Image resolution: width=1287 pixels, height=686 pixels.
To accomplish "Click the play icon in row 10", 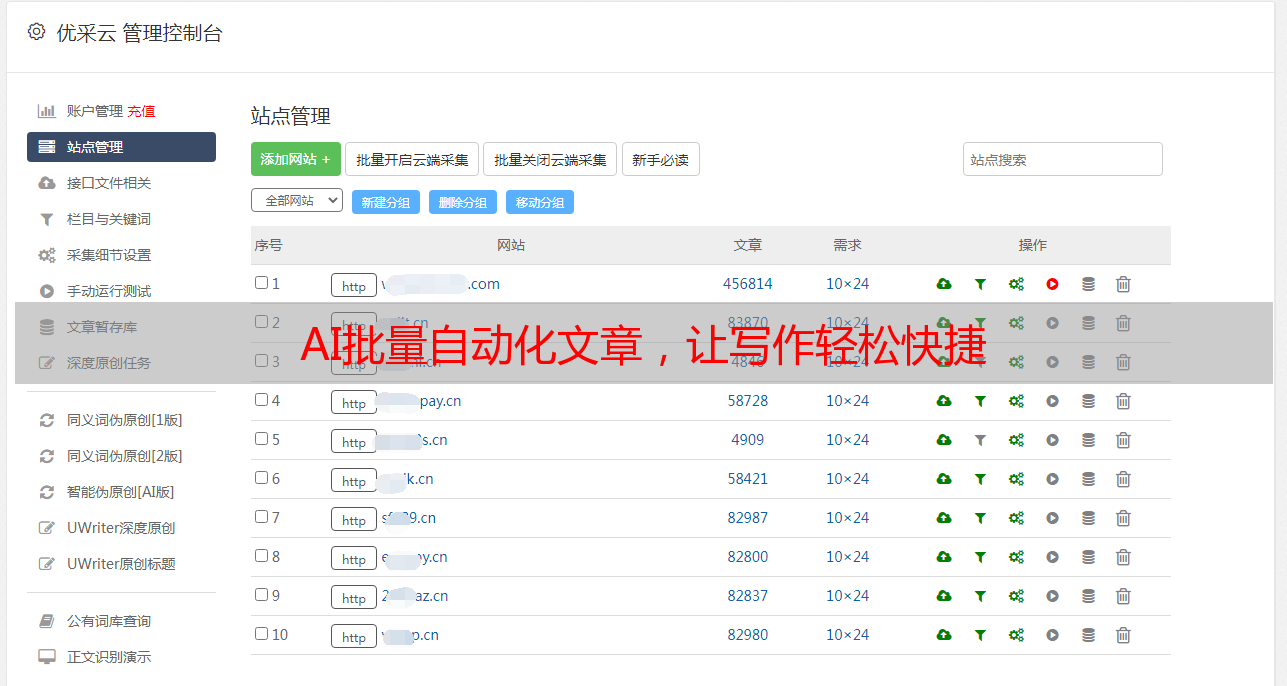I will click(1052, 635).
